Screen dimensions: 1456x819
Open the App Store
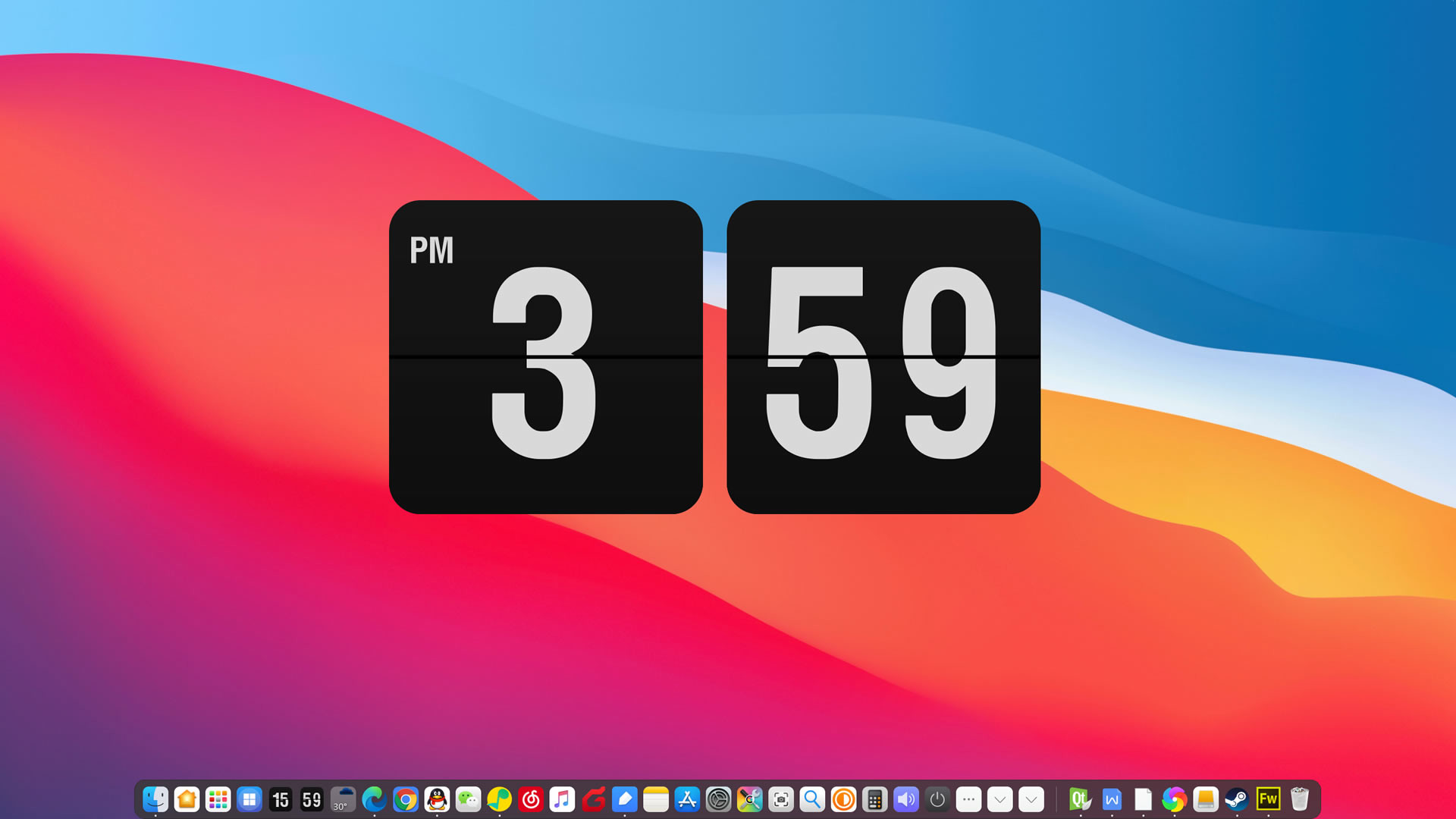688,799
